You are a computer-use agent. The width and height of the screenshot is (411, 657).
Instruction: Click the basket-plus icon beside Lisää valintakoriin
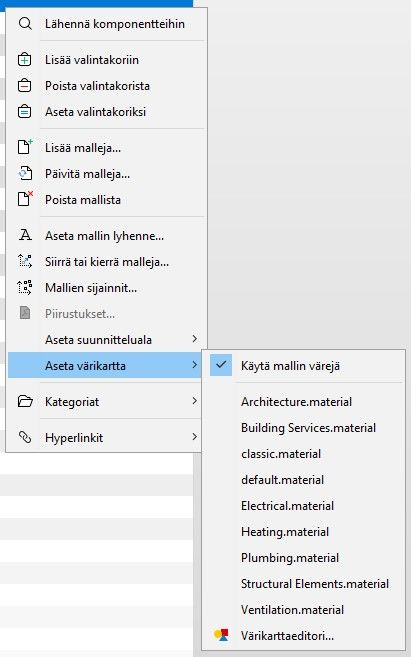click(x=25, y=59)
